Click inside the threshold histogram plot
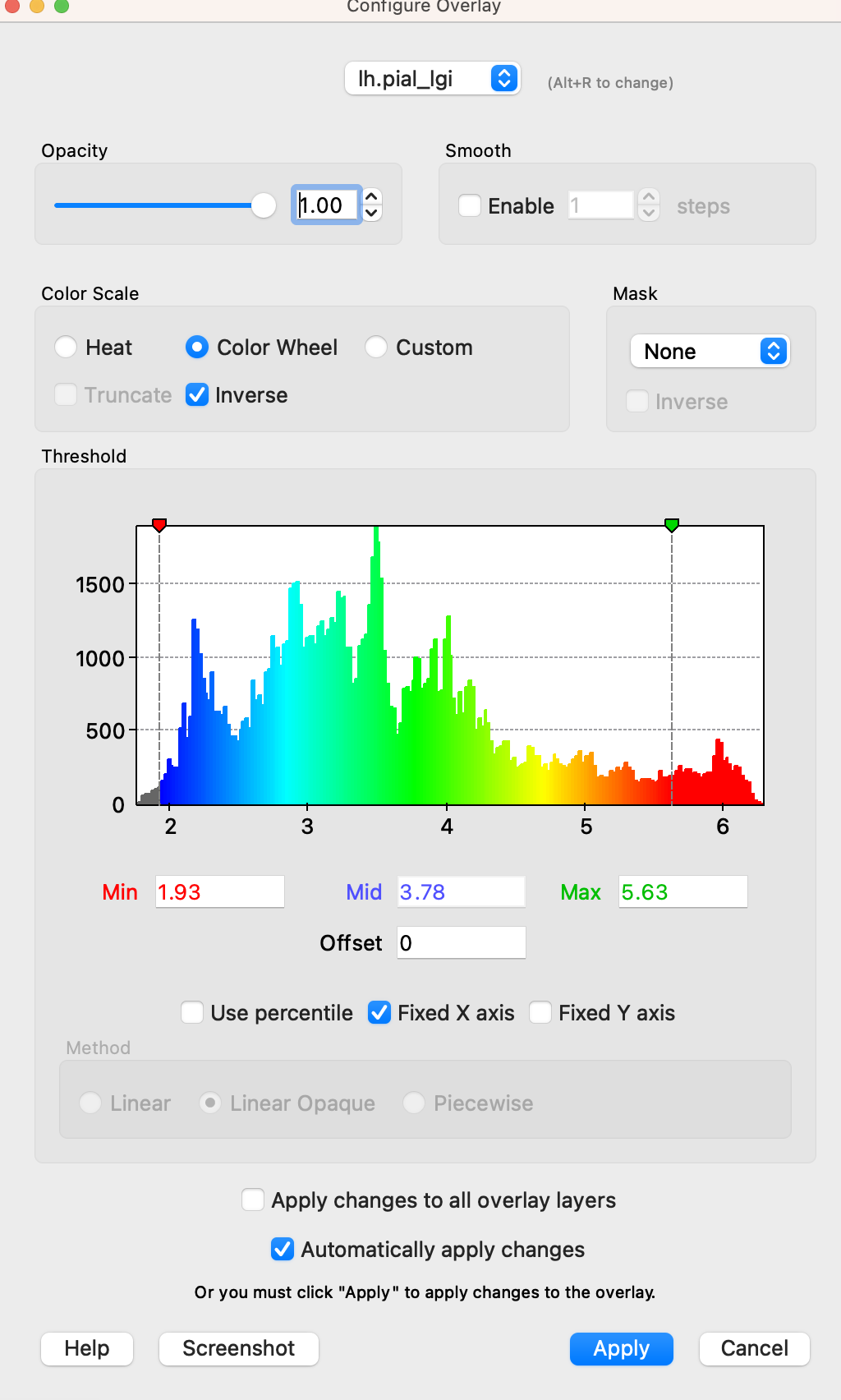This screenshot has height=1400, width=841. tap(450, 665)
